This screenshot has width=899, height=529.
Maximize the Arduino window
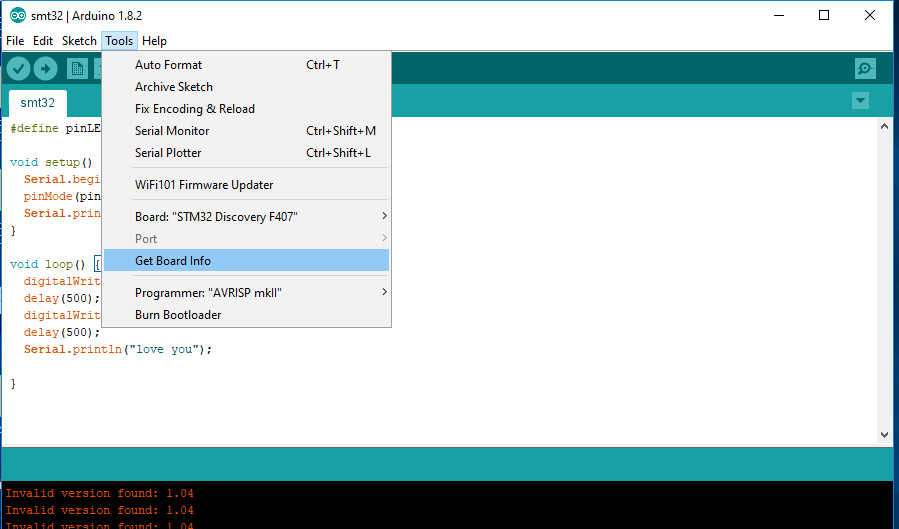(824, 15)
